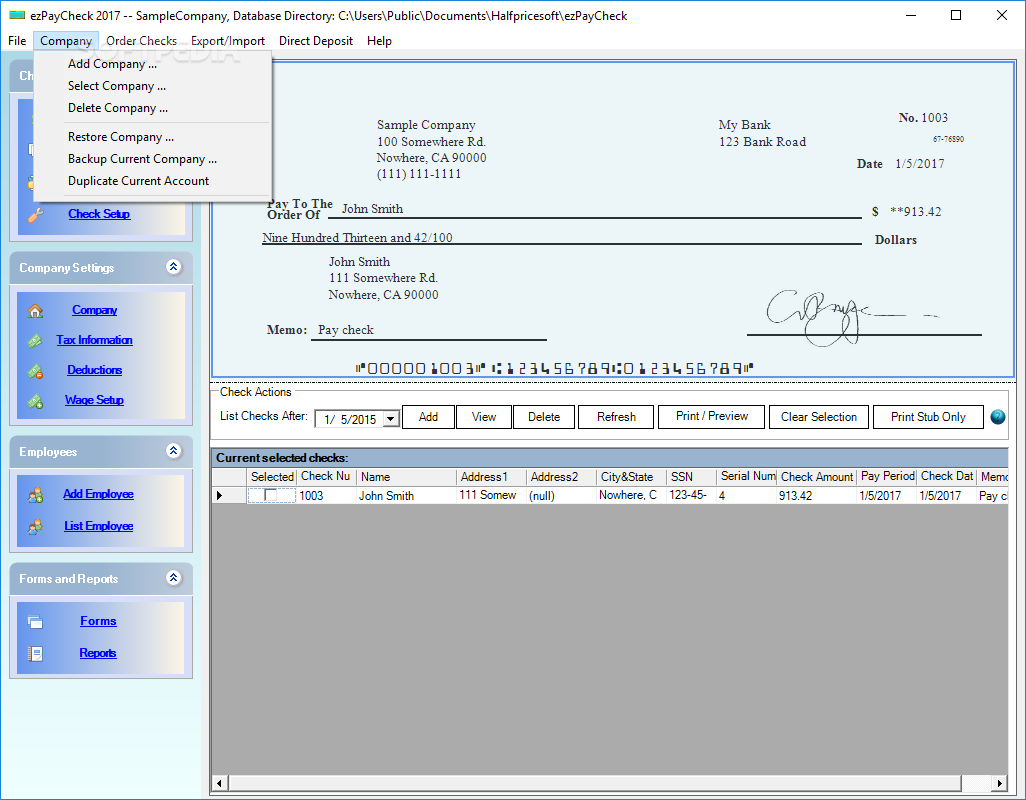This screenshot has height=800, width=1026.
Task: Tick the Selected checkbox for John Smith check
Action: click(x=270, y=496)
